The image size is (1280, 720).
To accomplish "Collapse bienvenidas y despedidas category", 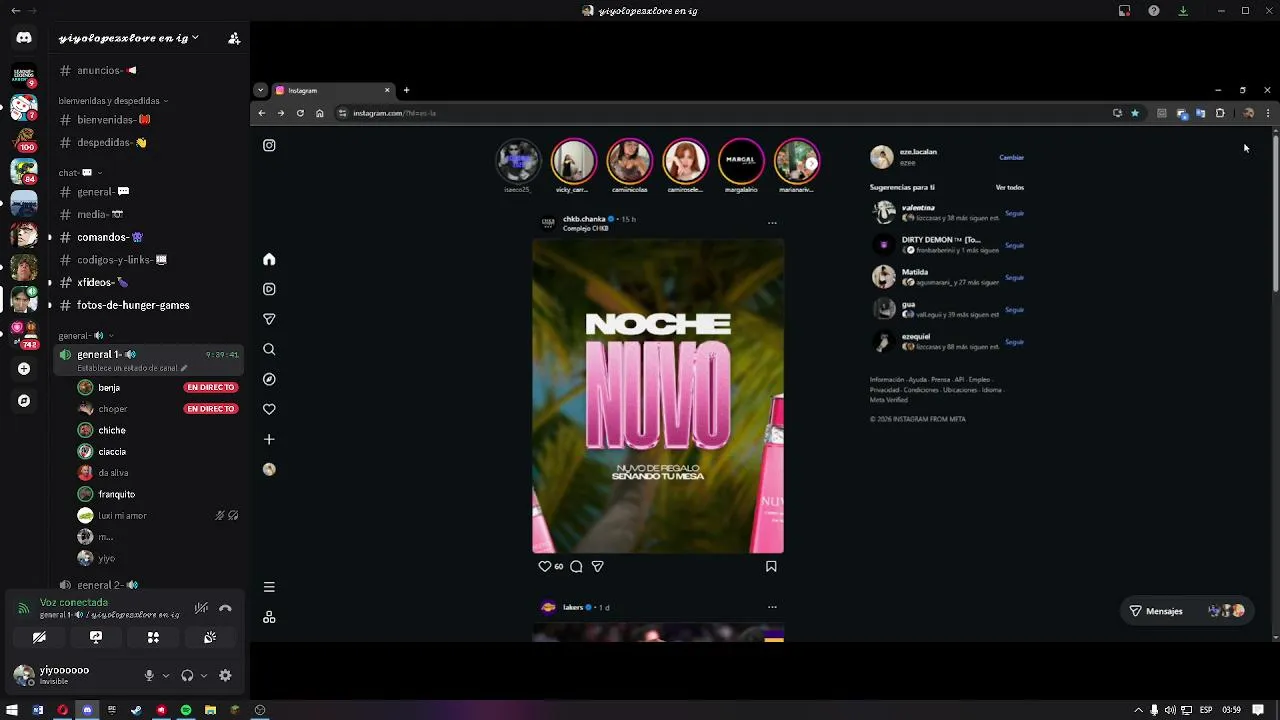I will click(113, 101).
